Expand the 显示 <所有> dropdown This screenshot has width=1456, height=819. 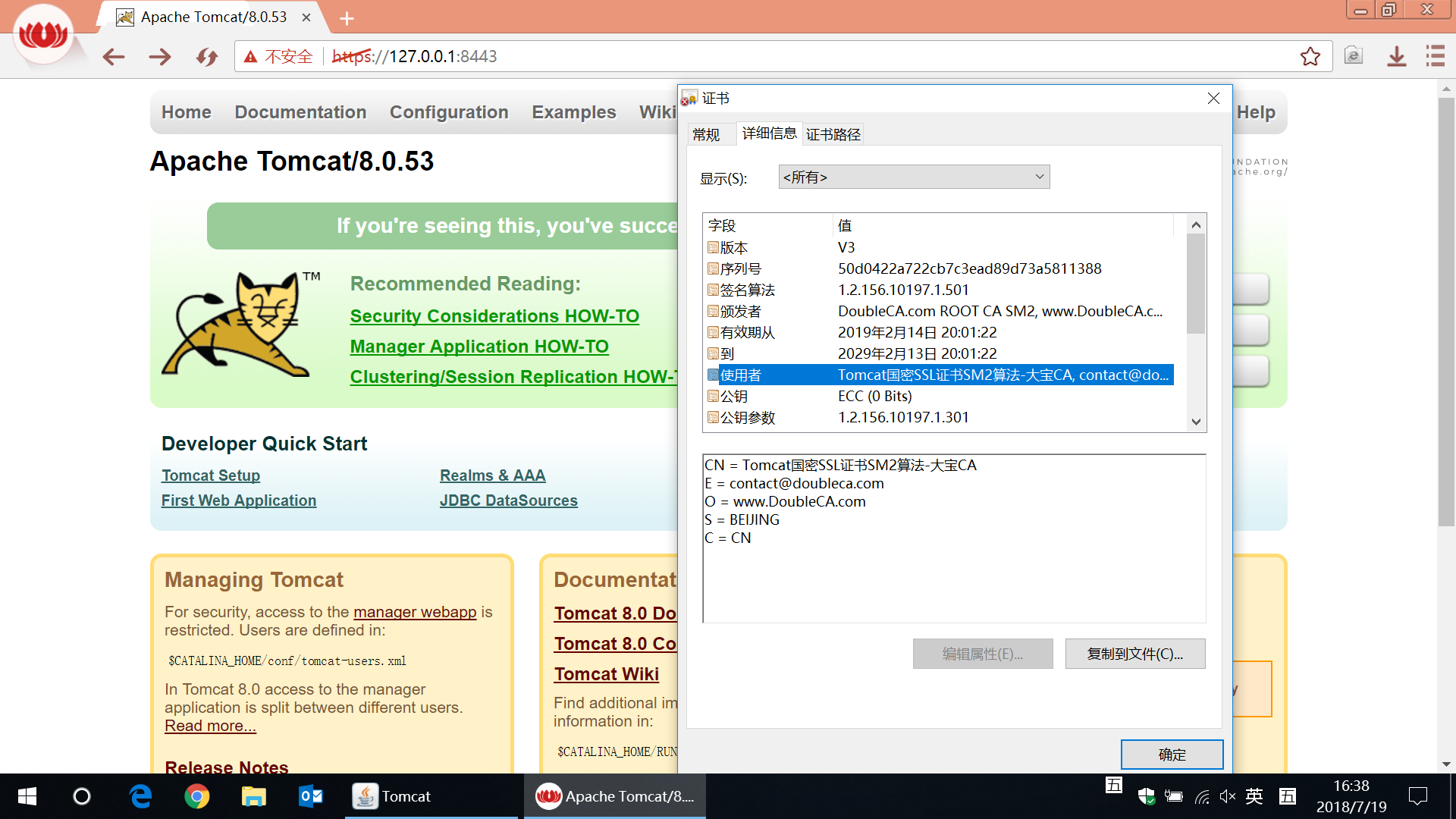914,177
